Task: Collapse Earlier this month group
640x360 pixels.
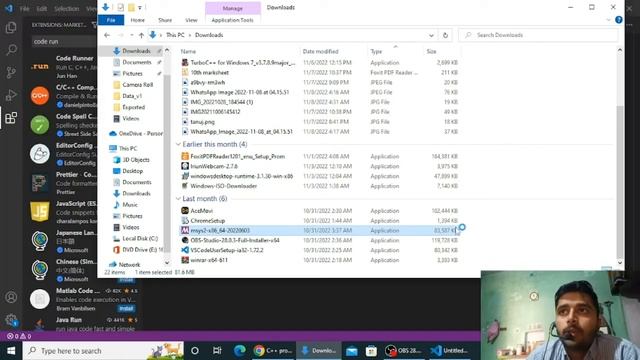Action: coord(178,144)
